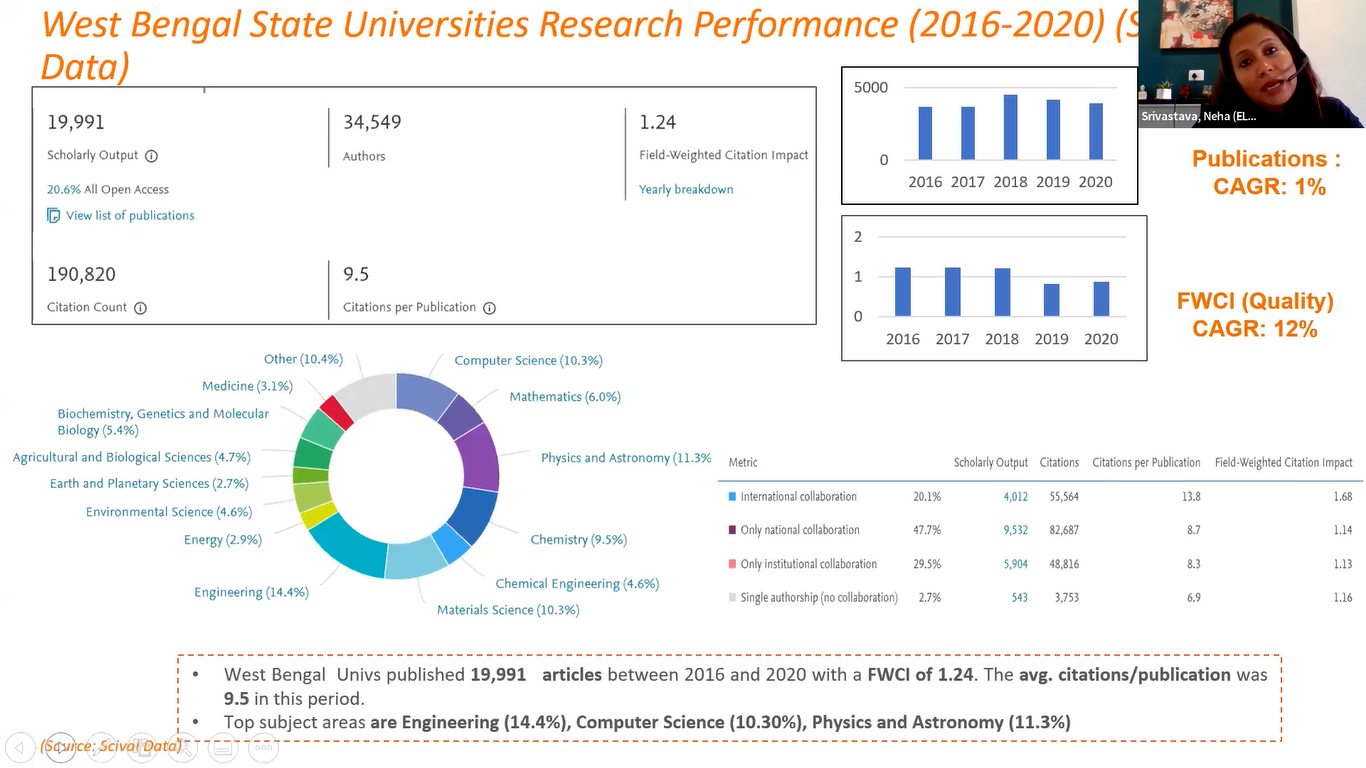Click the 1.24 field-weighted impact value

pyautogui.click(x=658, y=123)
